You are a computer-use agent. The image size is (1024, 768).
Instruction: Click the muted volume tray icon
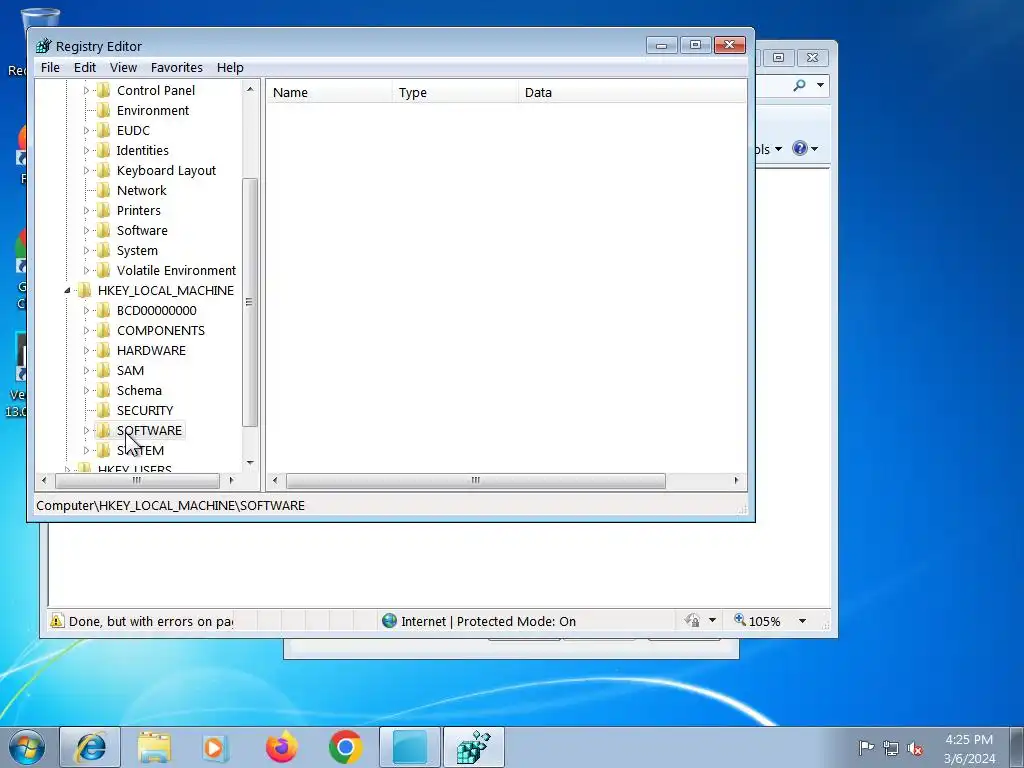click(915, 748)
